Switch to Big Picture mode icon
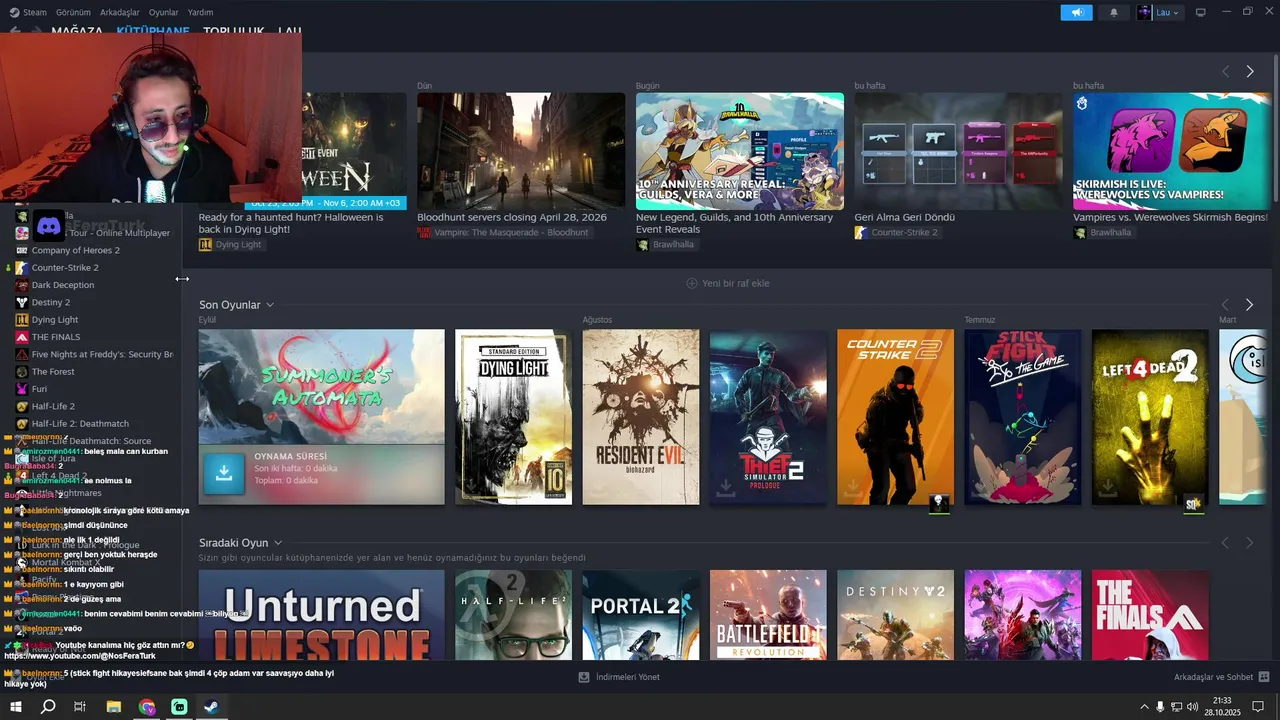This screenshot has height=720, width=1280. tap(1201, 12)
